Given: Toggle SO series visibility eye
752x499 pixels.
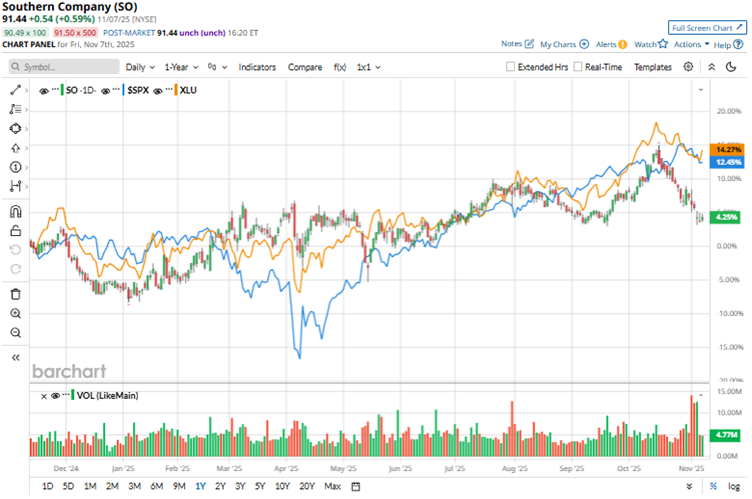Looking at the screenshot, I should tap(44, 91).
